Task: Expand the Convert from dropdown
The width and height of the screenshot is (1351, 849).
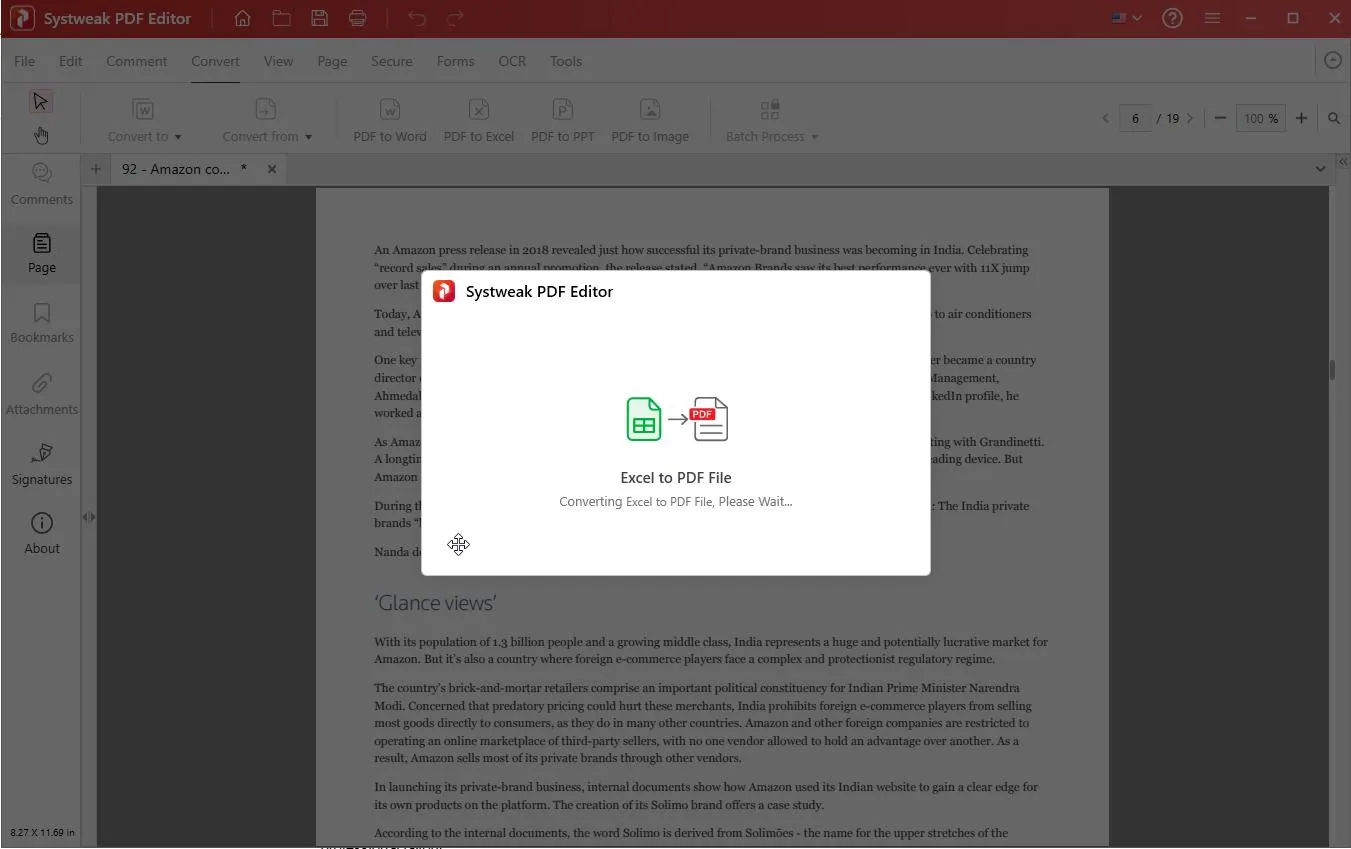Action: click(x=267, y=136)
